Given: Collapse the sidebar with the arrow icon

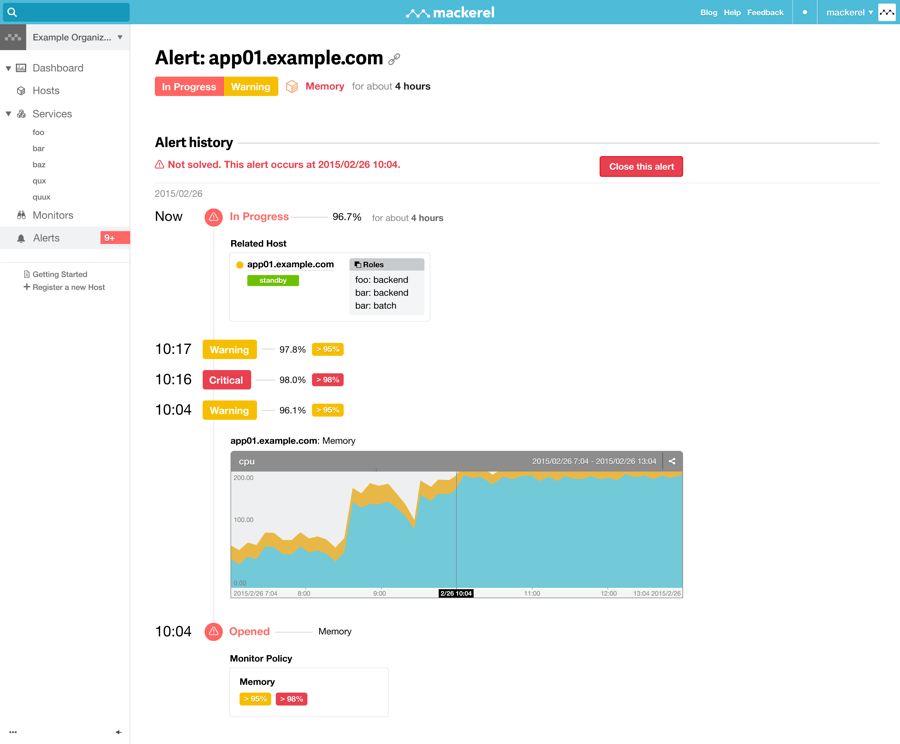Looking at the screenshot, I should (x=118, y=732).
